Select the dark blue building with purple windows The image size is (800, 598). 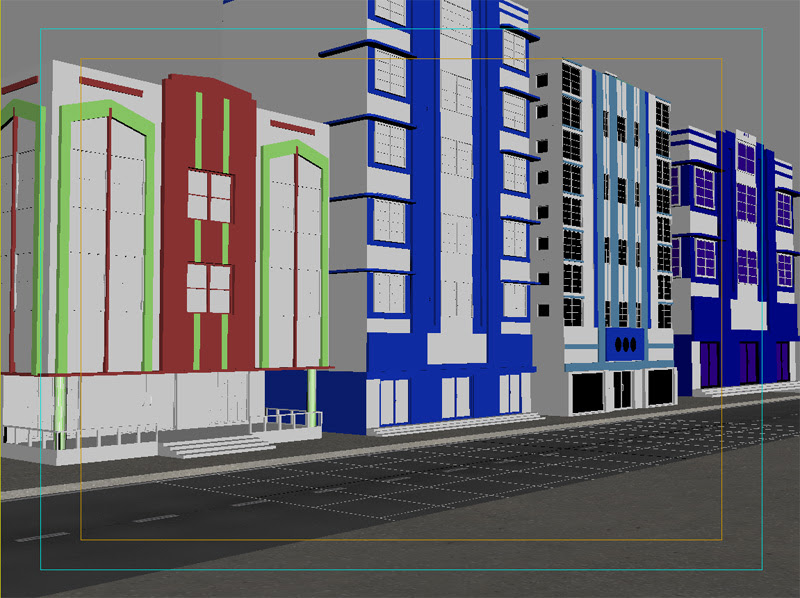(735, 260)
